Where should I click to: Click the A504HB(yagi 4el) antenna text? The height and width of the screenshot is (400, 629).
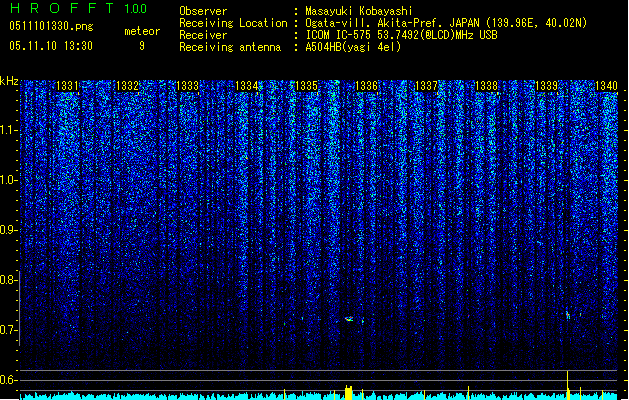(353, 47)
